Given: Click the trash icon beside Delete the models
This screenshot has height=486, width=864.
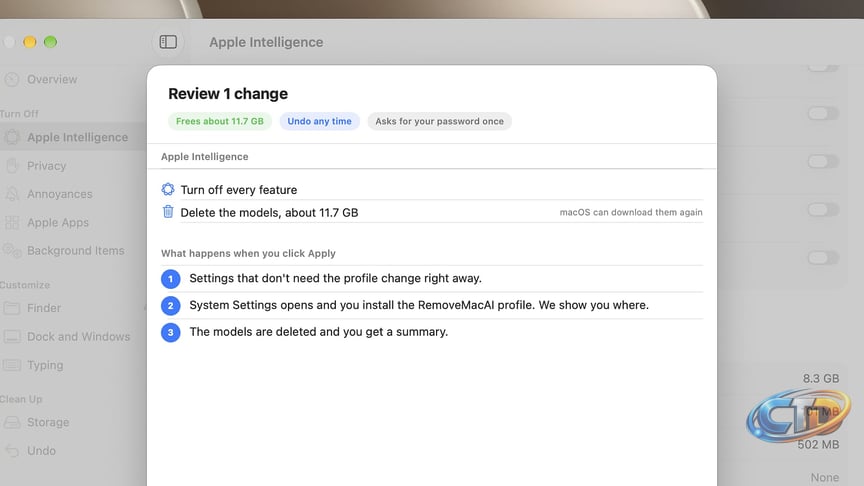Looking at the screenshot, I should coord(168,212).
